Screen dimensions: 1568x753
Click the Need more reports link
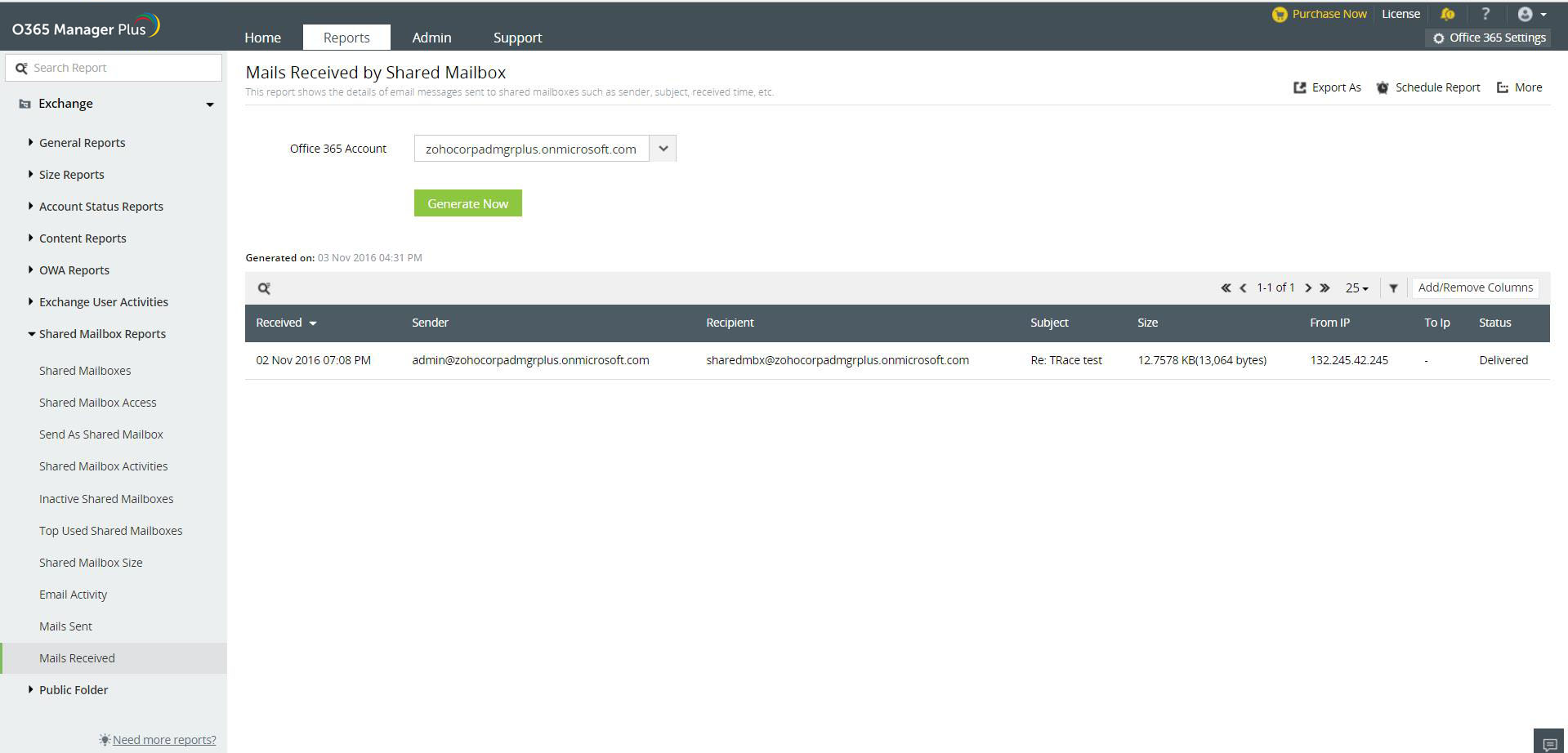tap(164, 740)
